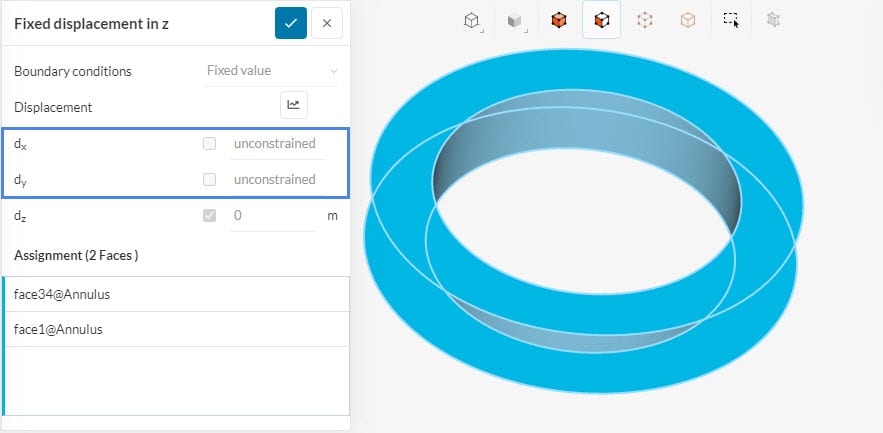
Task: Open the wireframe cube view options
Action: (471, 20)
